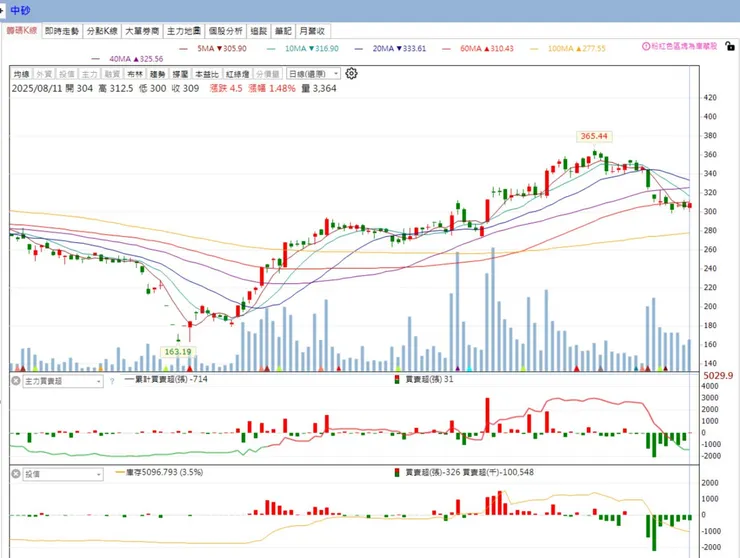Toggle the 分價量 overlay
Viewport: 740px width, 558px height.
pos(268,74)
